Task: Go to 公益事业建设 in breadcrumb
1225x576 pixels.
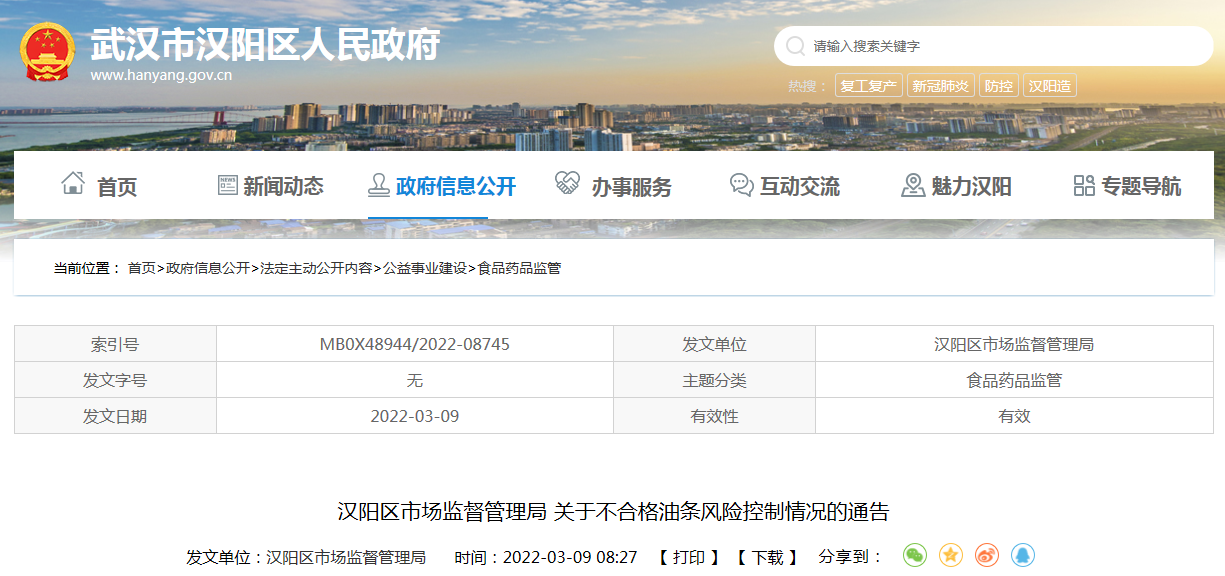Action: tap(425, 268)
